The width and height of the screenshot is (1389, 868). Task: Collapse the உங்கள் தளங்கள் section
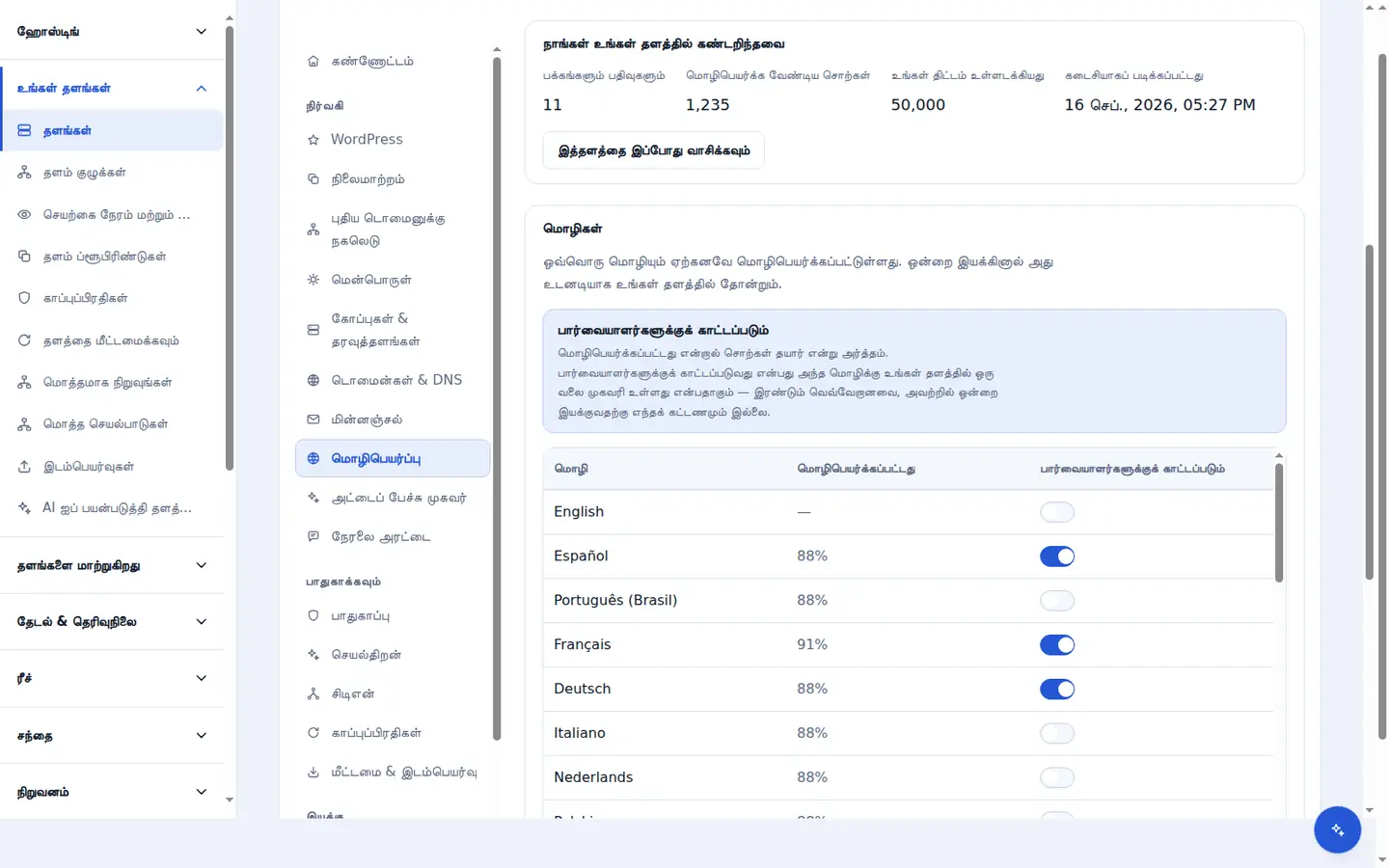(x=112, y=88)
